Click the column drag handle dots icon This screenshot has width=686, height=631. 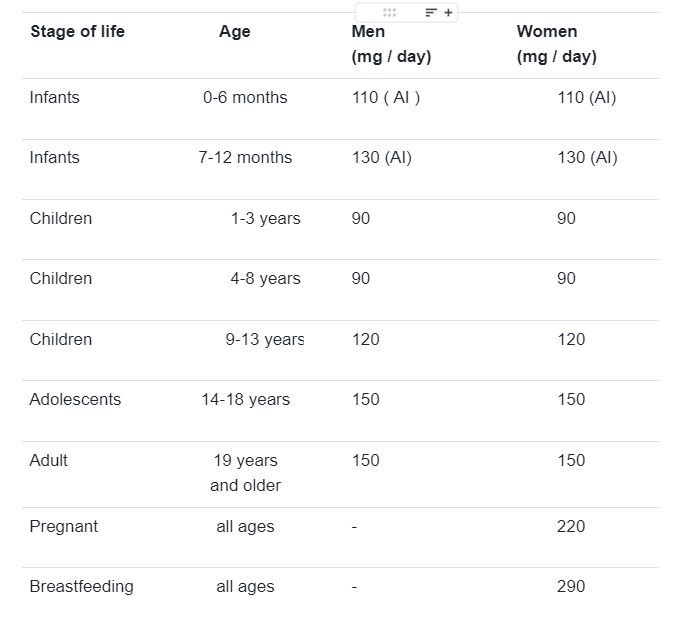point(389,13)
